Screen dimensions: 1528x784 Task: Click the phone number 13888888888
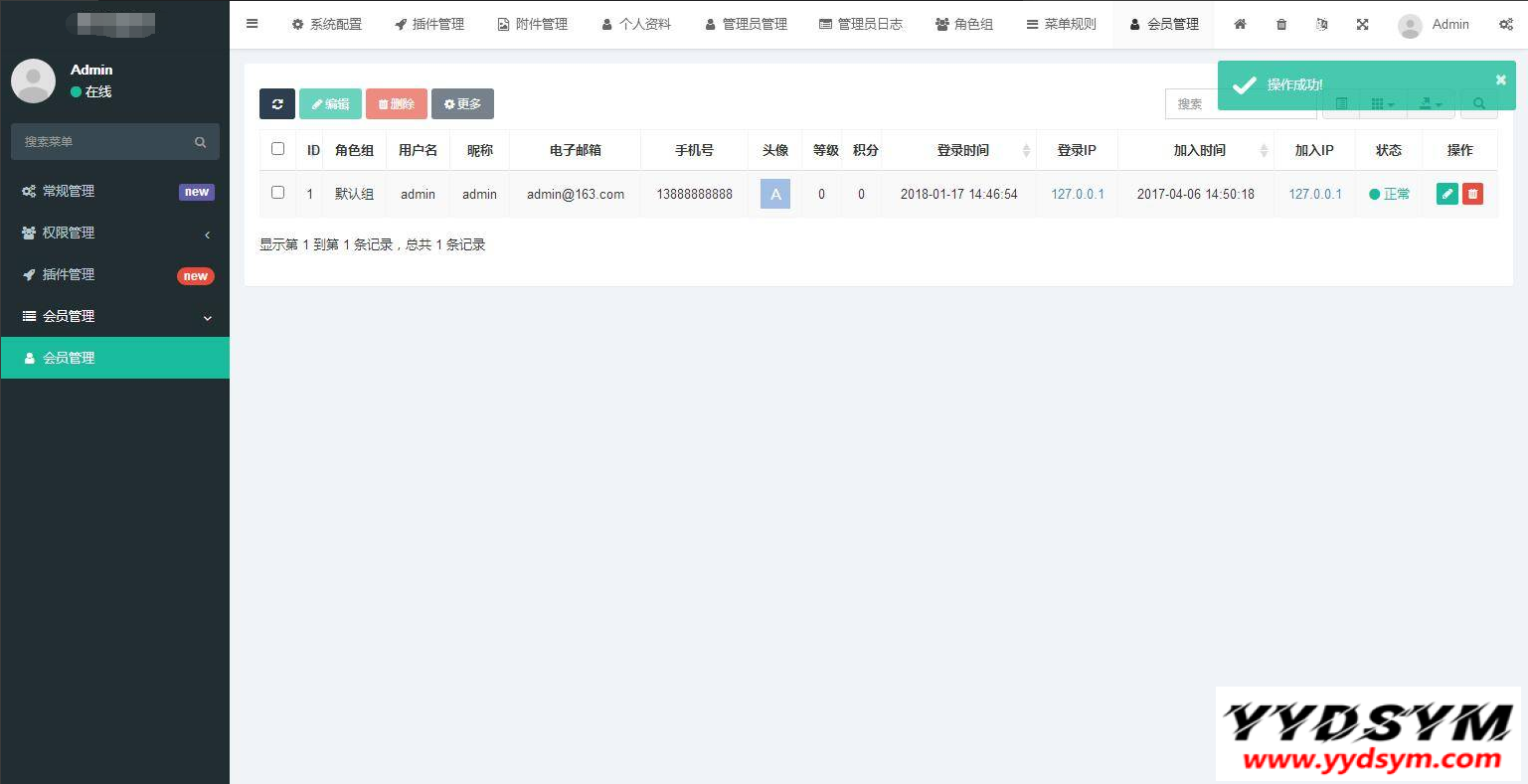coord(695,195)
